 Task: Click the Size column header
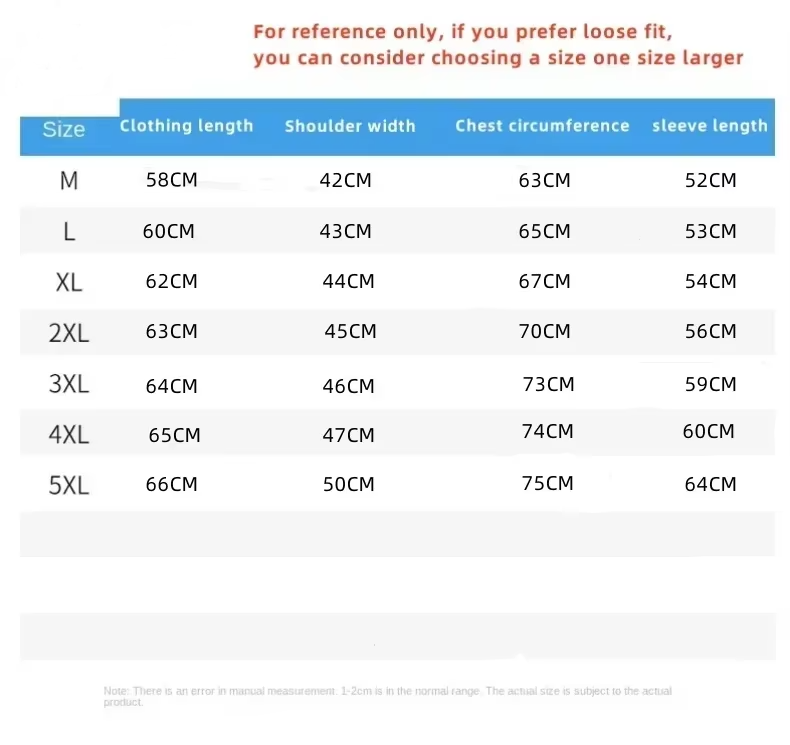tap(63, 129)
